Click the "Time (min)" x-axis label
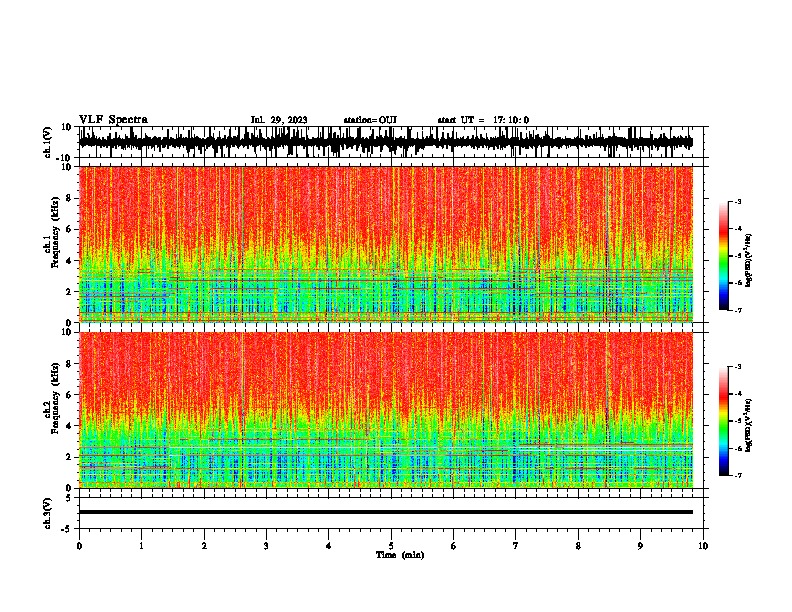 coord(400,555)
